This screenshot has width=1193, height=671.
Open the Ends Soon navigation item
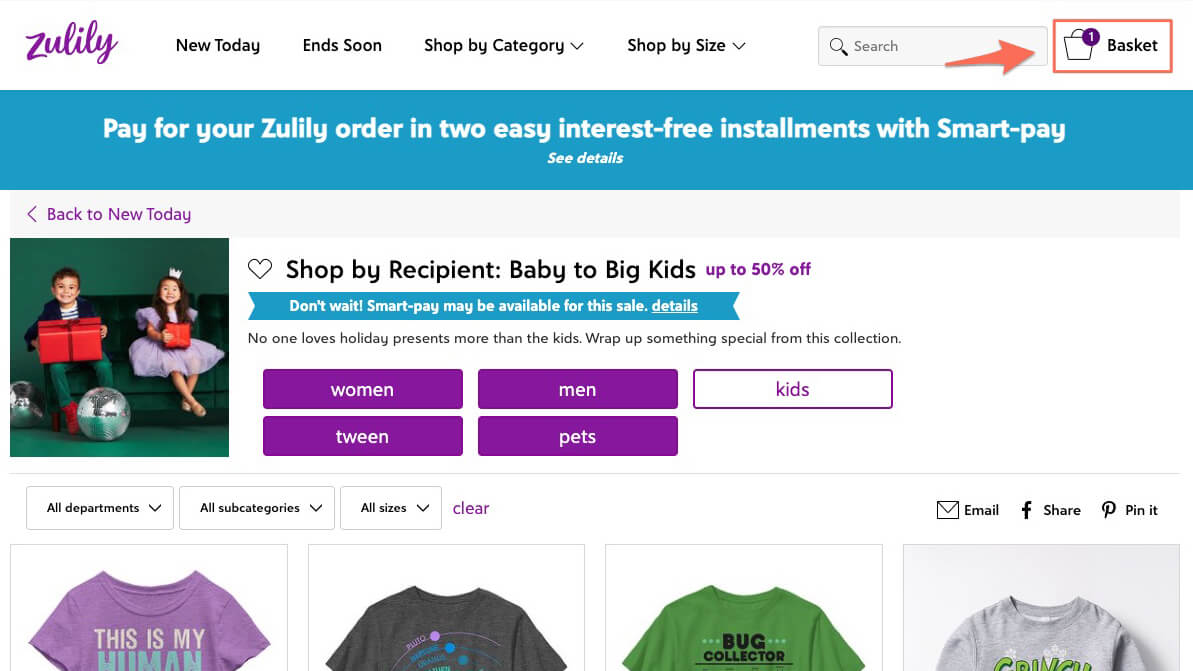click(x=342, y=45)
